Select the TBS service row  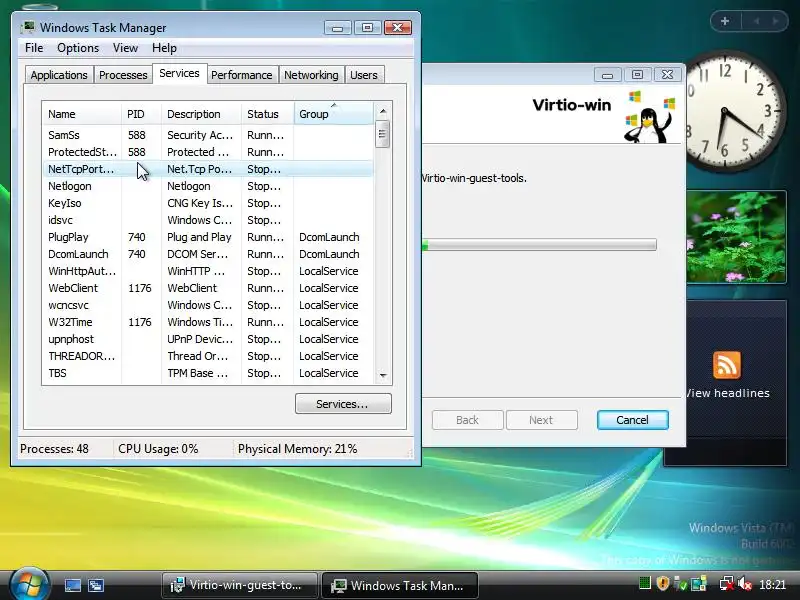click(x=208, y=373)
